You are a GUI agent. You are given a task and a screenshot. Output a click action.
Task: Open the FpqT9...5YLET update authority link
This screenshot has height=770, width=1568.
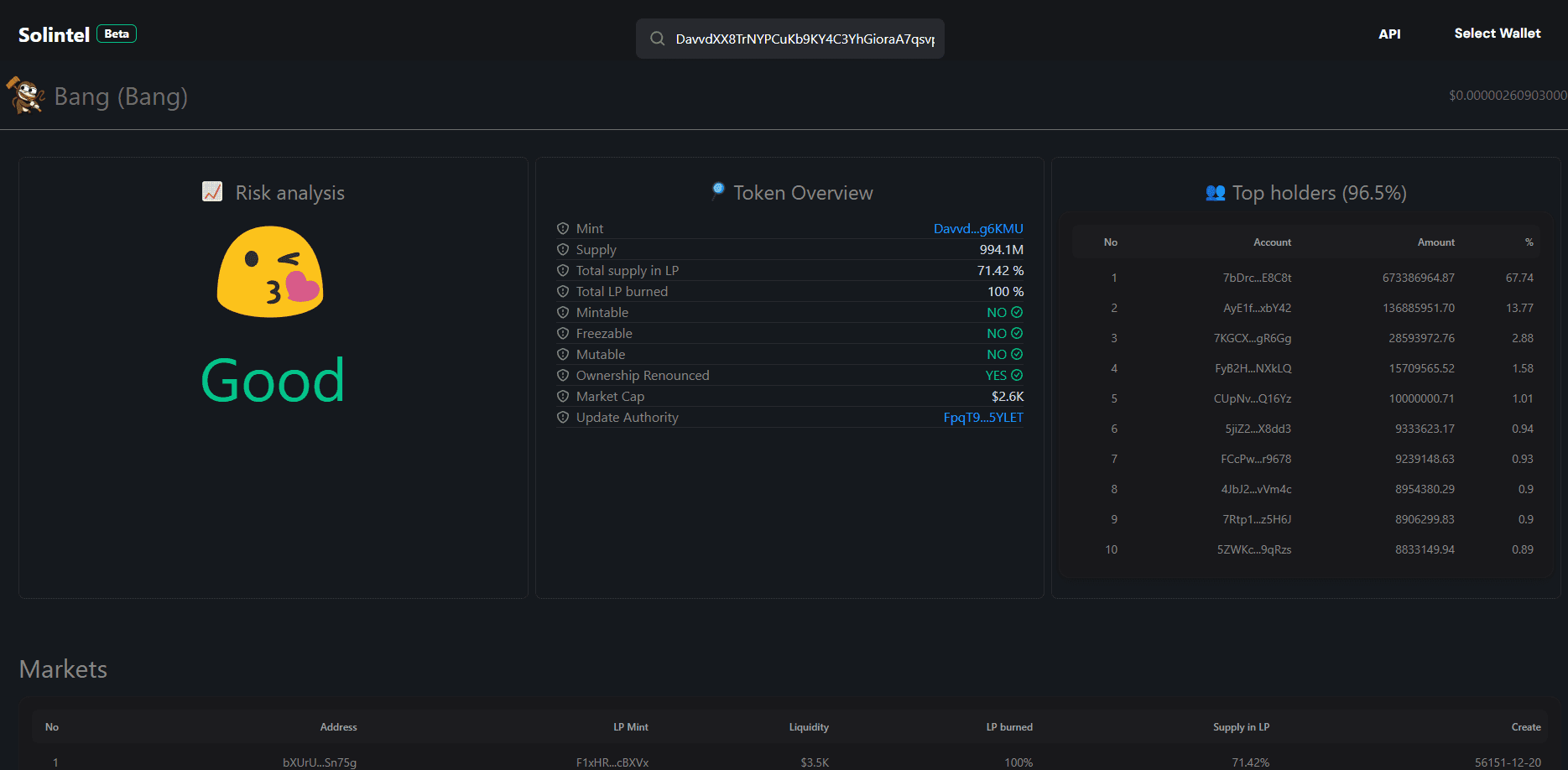click(x=983, y=417)
